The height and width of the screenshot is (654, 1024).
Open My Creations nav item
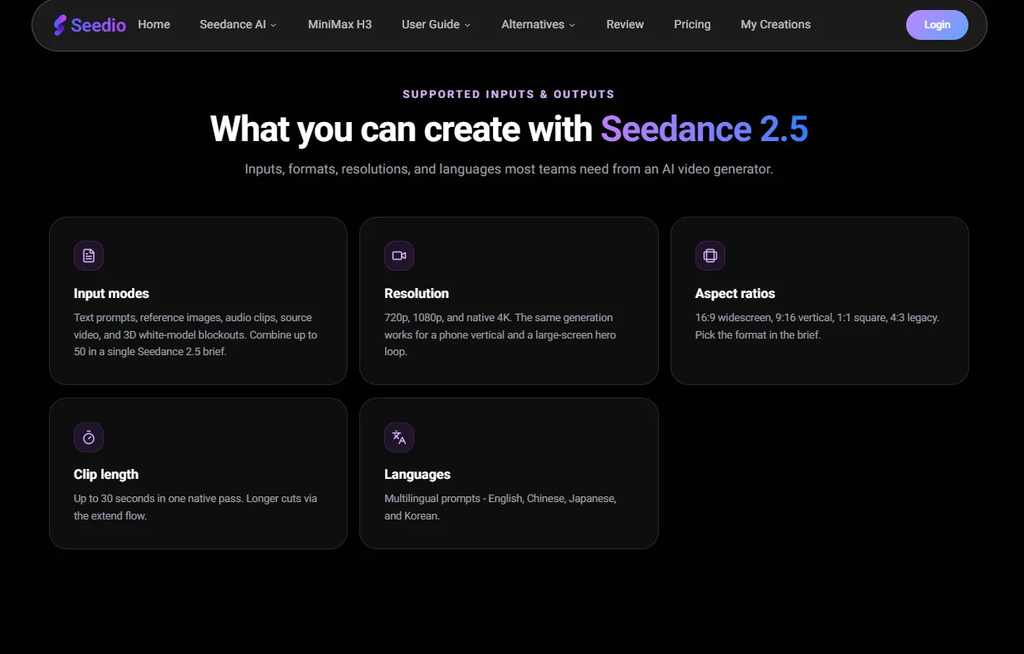[x=776, y=25]
